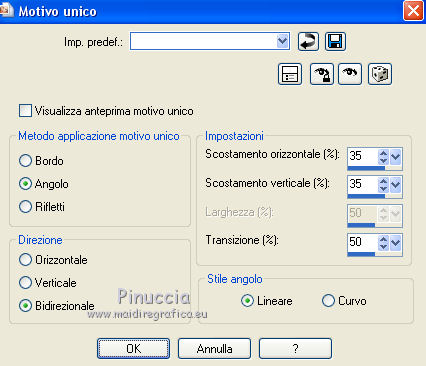Randomize parameters with the dice icon
The width and height of the screenshot is (426, 366).
[x=380, y=74]
